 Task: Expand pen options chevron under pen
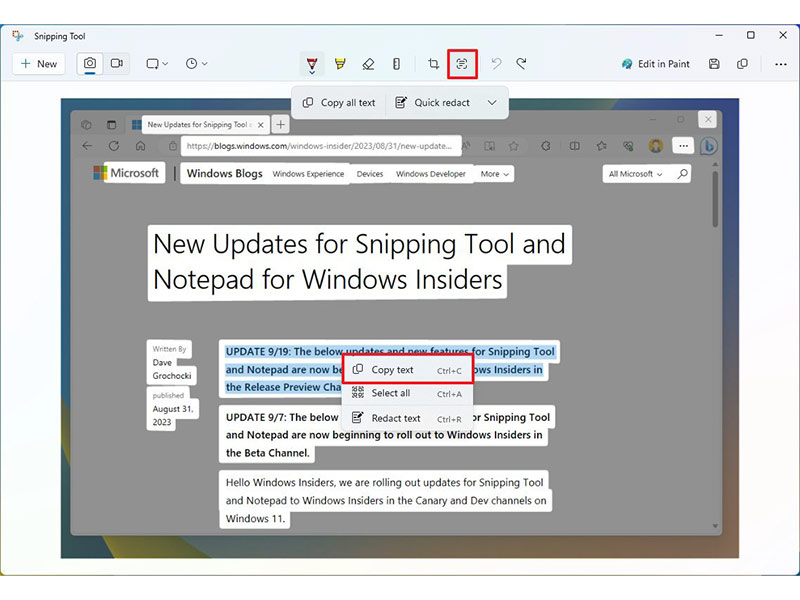coord(312,73)
